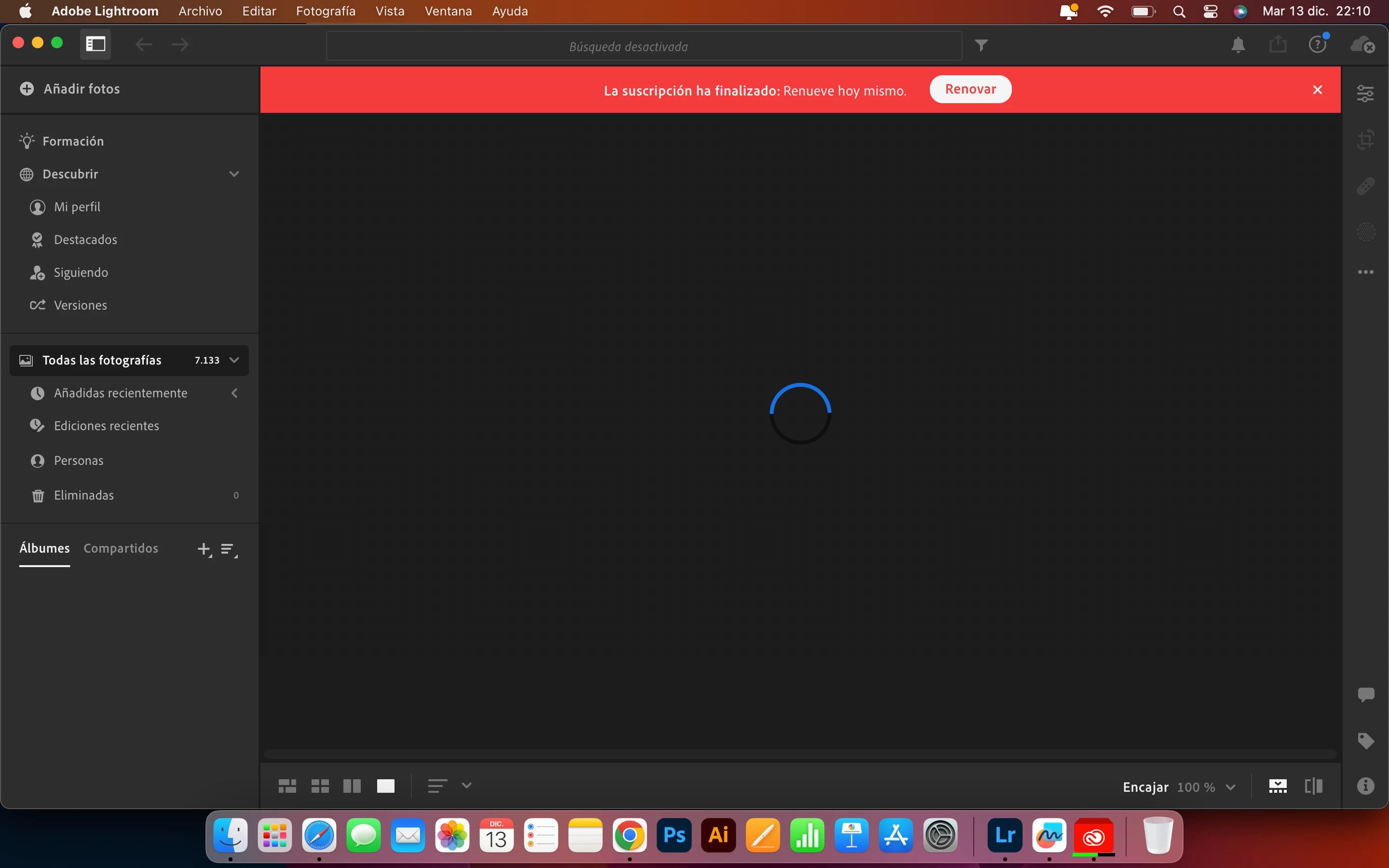
Task: Select the Crop and rotate tool
Action: (x=1365, y=139)
